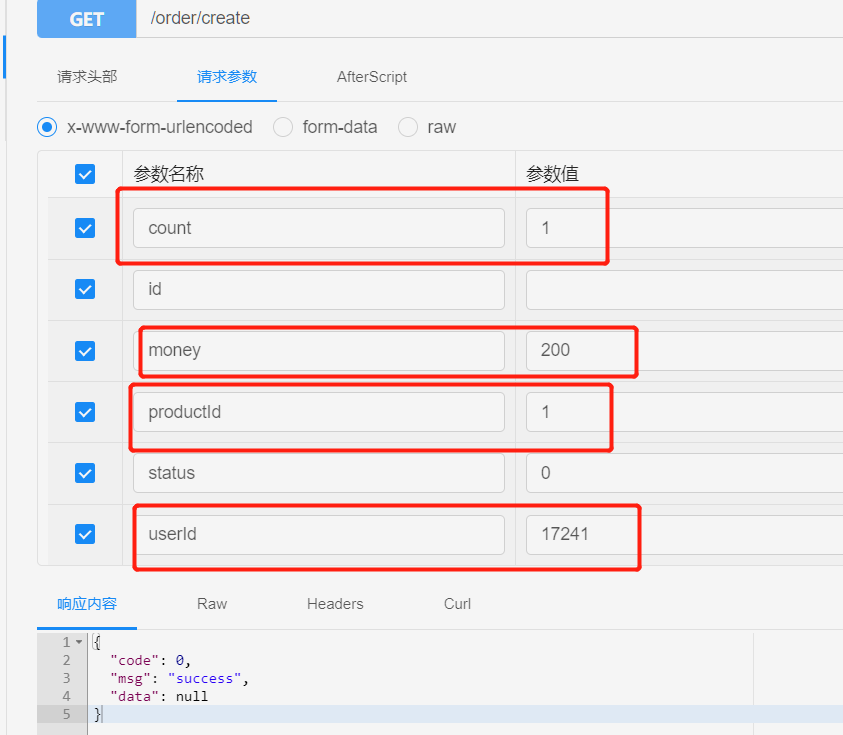Uncheck the userId parameter checkbox
This screenshot has width=843, height=735.
tap(85, 534)
